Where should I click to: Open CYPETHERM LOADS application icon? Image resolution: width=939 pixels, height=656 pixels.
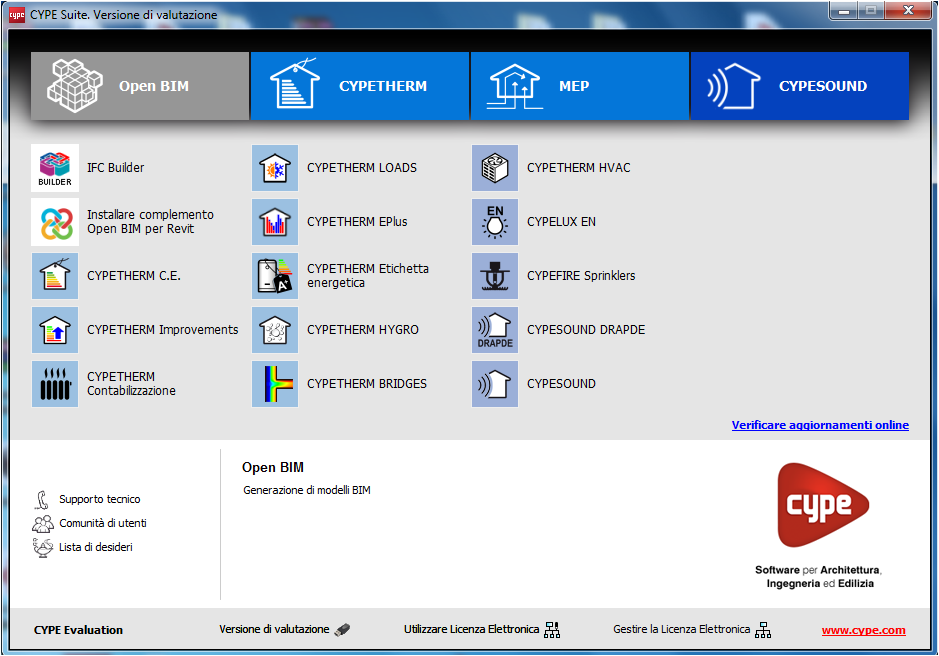275,168
